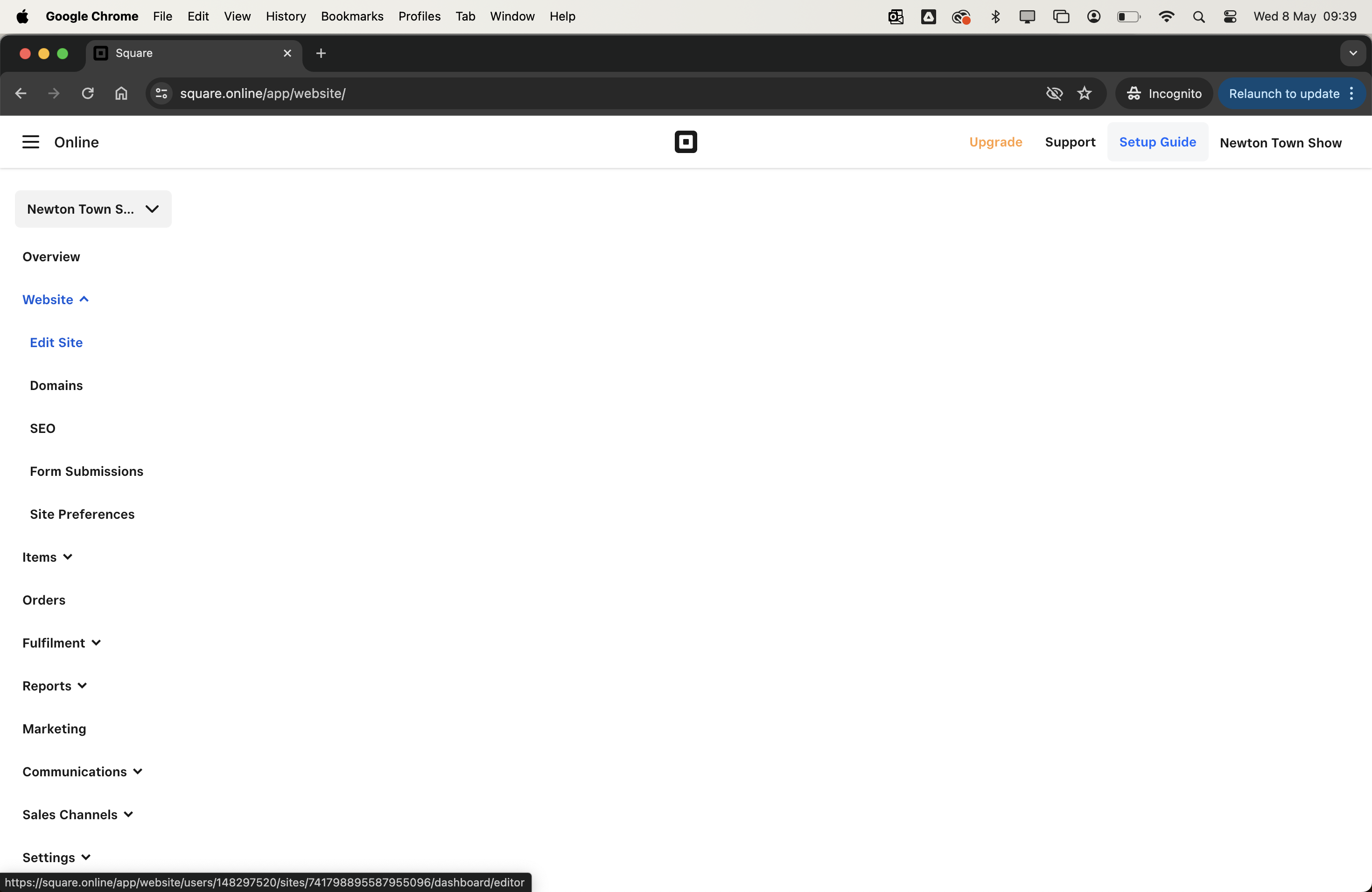
Task: Open the site information icon in address bar
Action: [161, 93]
